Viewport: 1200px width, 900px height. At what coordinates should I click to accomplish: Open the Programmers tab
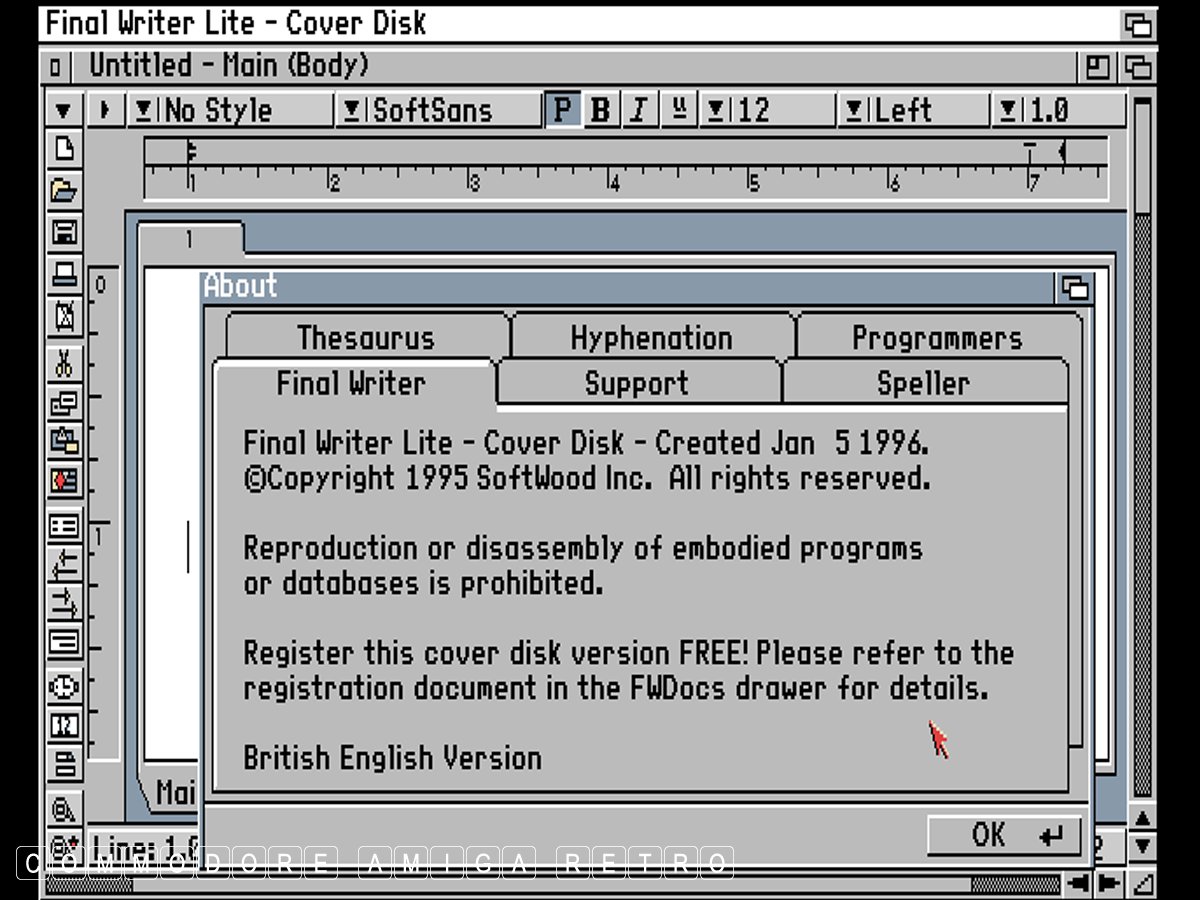tap(937, 338)
